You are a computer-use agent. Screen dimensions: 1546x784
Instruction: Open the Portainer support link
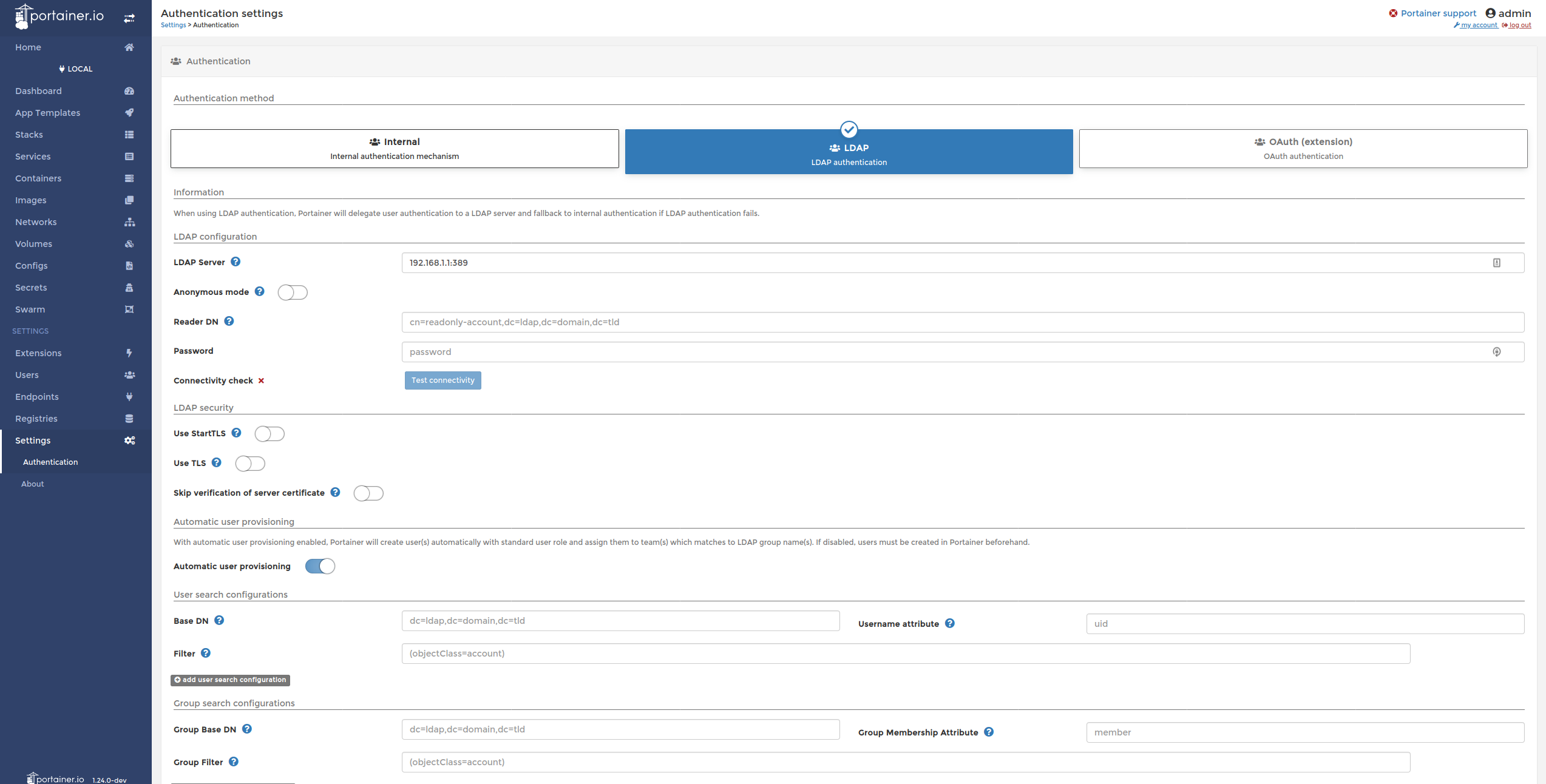1432,13
